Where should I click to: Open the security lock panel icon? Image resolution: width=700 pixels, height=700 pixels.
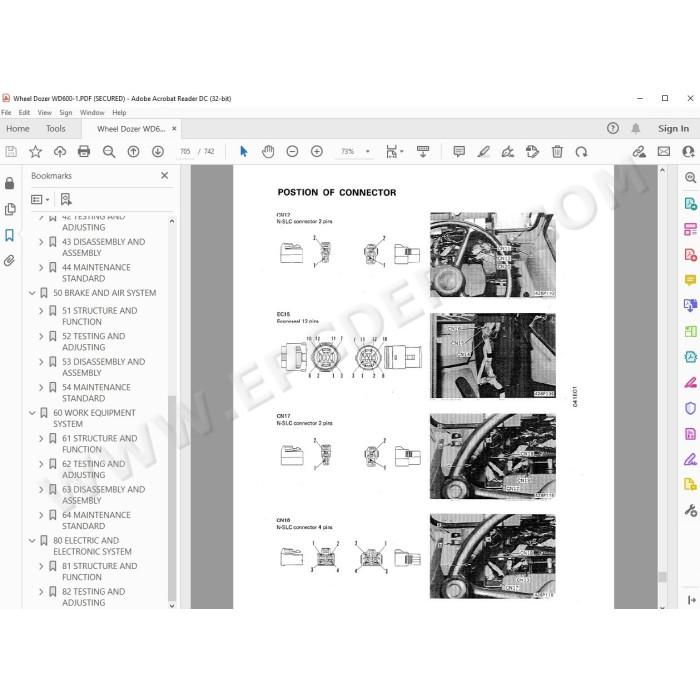pos(9,183)
